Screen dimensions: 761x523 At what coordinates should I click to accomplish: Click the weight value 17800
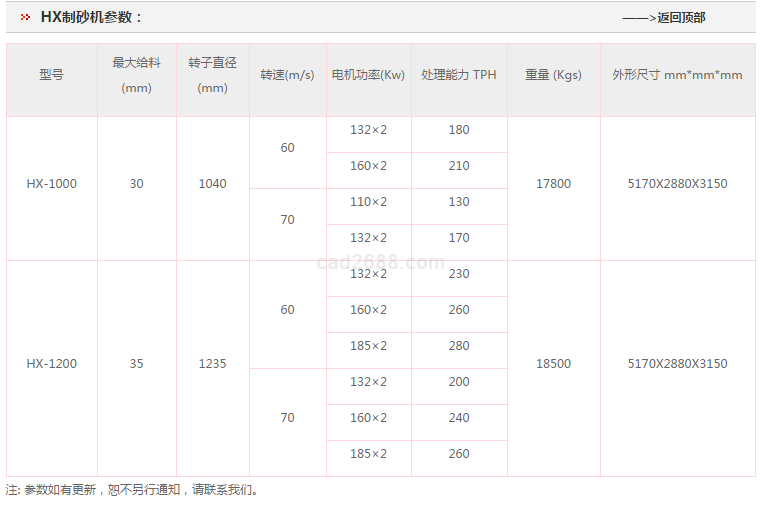click(553, 184)
